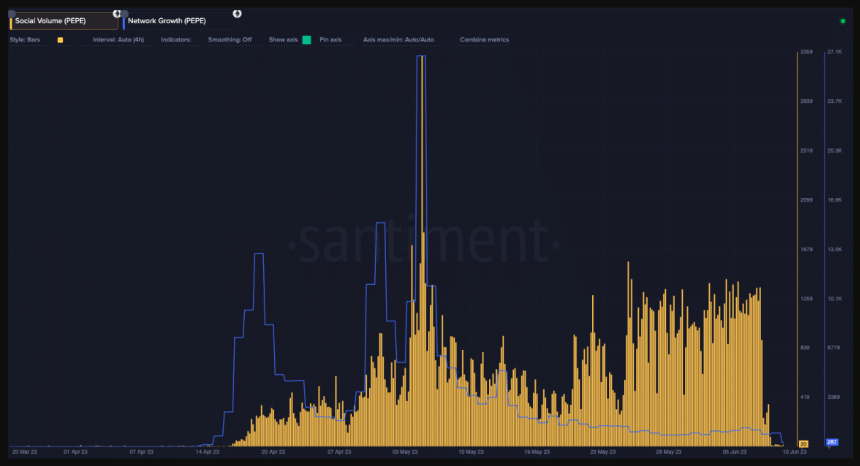Click the 3359 label on the orange axis
The height and width of the screenshot is (466, 860).
806,52
